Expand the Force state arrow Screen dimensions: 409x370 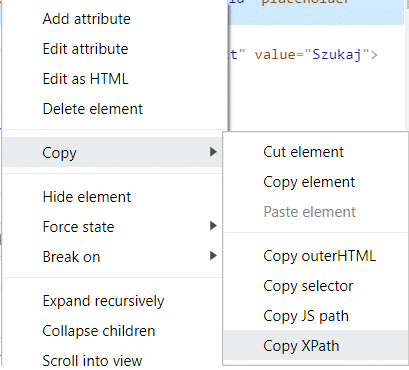[213, 226]
